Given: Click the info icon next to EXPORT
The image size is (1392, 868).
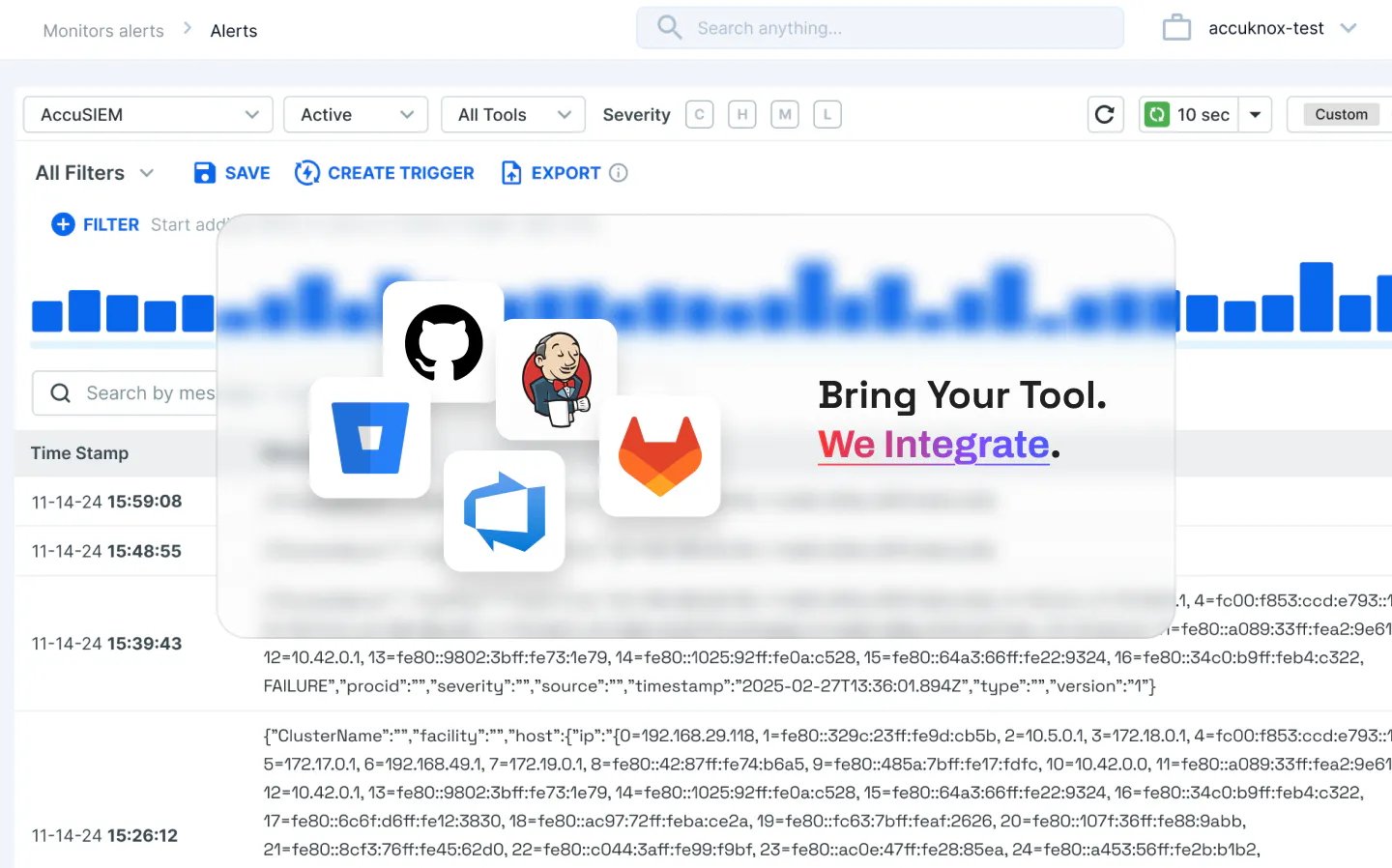Looking at the screenshot, I should 619,173.
